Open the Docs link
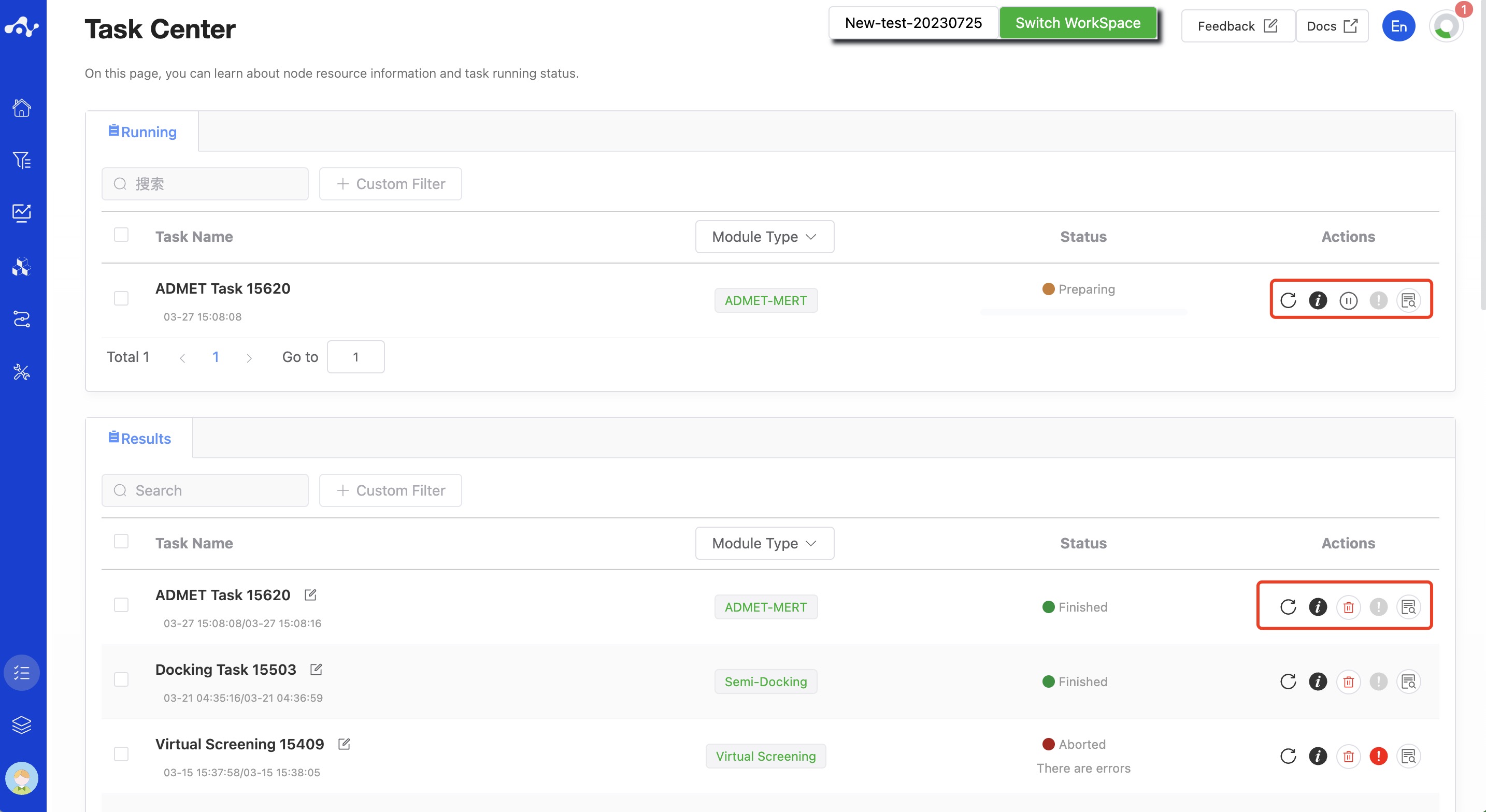The height and width of the screenshot is (812, 1486). (x=1332, y=26)
